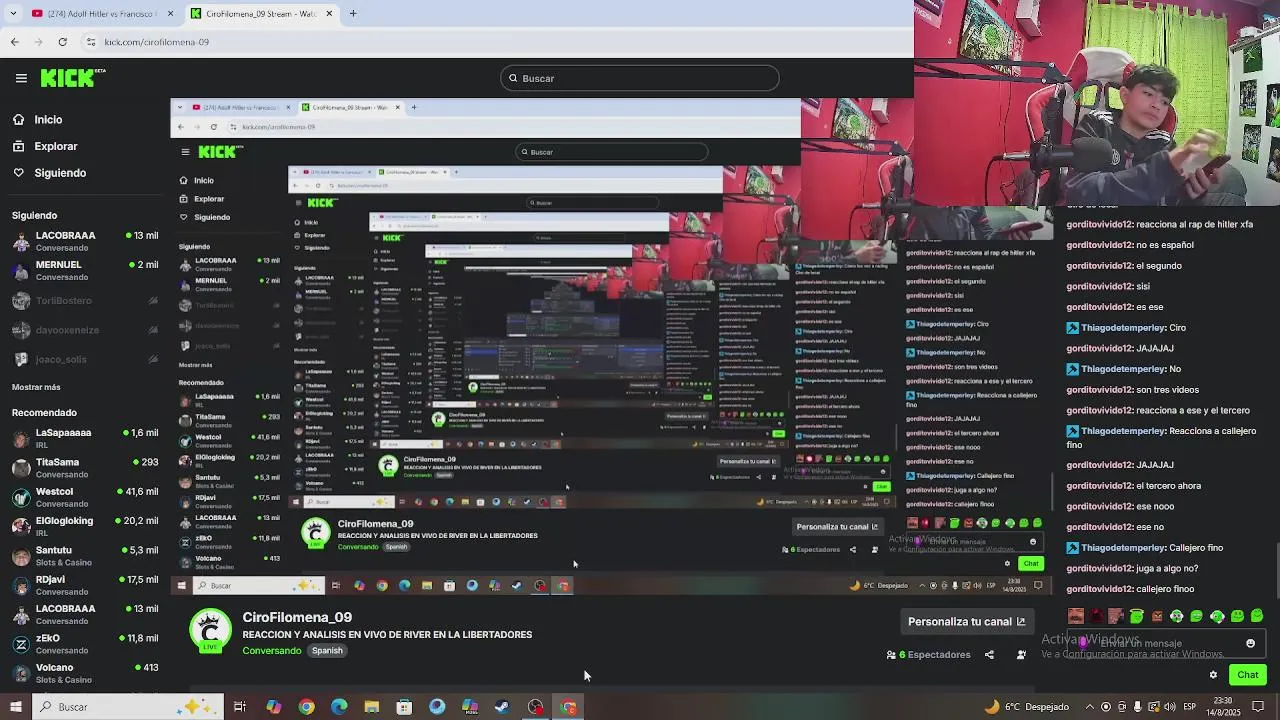Image resolution: width=1280 pixels, height=720 pixels.
Task: Open Copilot from the taskbar
Action: (273, 707)
